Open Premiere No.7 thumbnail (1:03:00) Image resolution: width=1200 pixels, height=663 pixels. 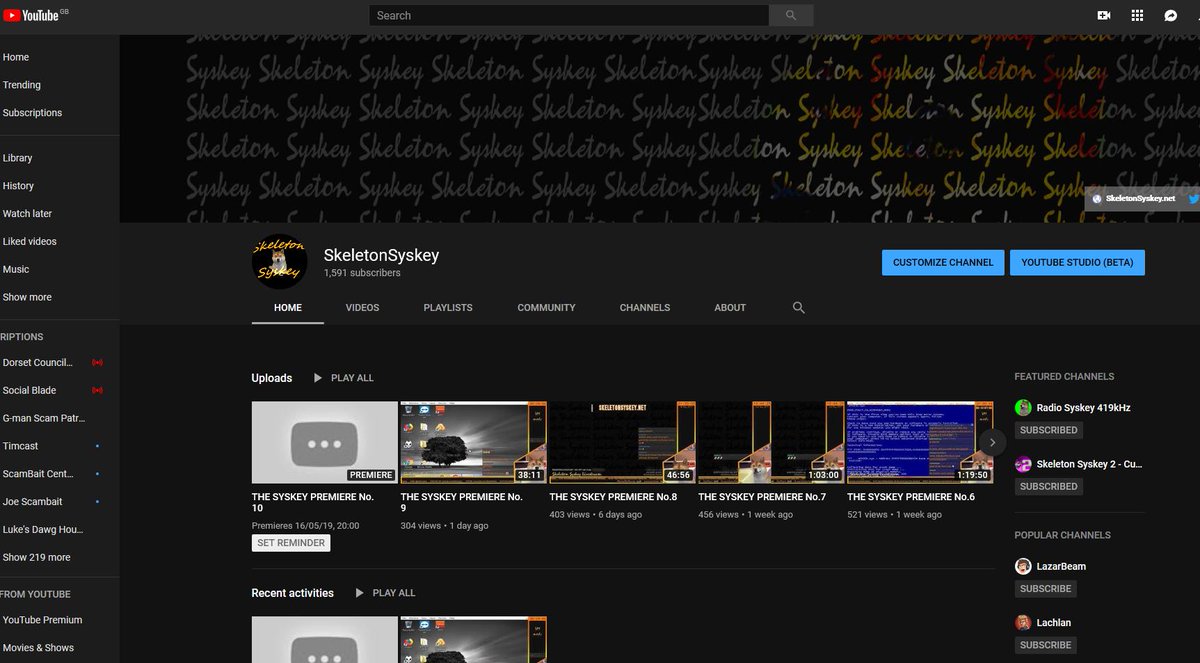(x=771, y=443)
